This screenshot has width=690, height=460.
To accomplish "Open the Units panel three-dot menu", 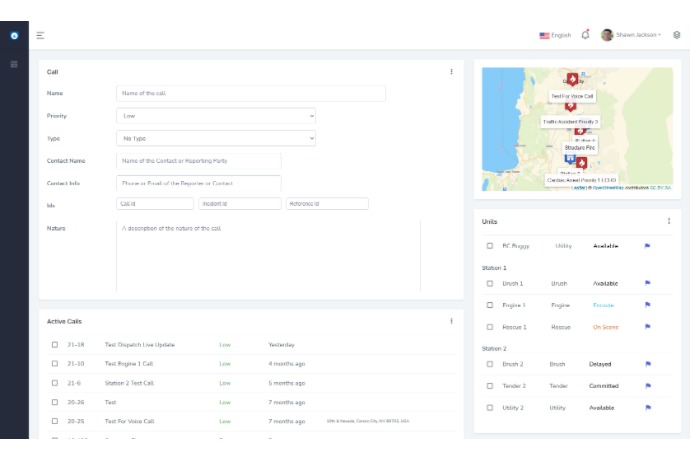I will click(669, 221).
